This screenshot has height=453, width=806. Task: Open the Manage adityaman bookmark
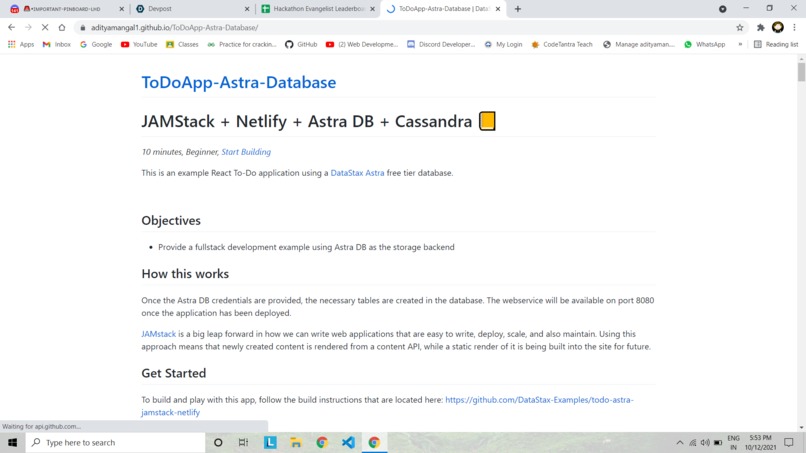pyautogui.click(x=638, y=45)
